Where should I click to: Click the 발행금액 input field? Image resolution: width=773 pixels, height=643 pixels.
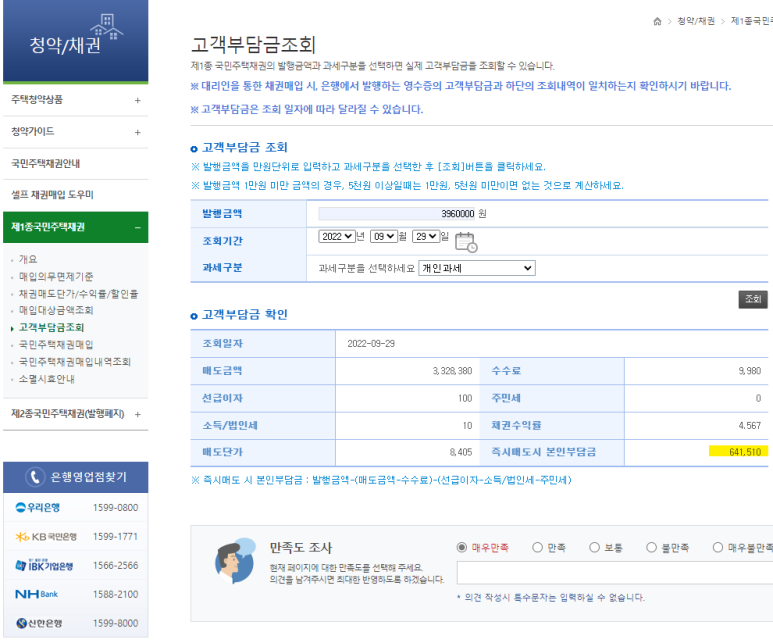pyautogui.click(x=396, y=214)
